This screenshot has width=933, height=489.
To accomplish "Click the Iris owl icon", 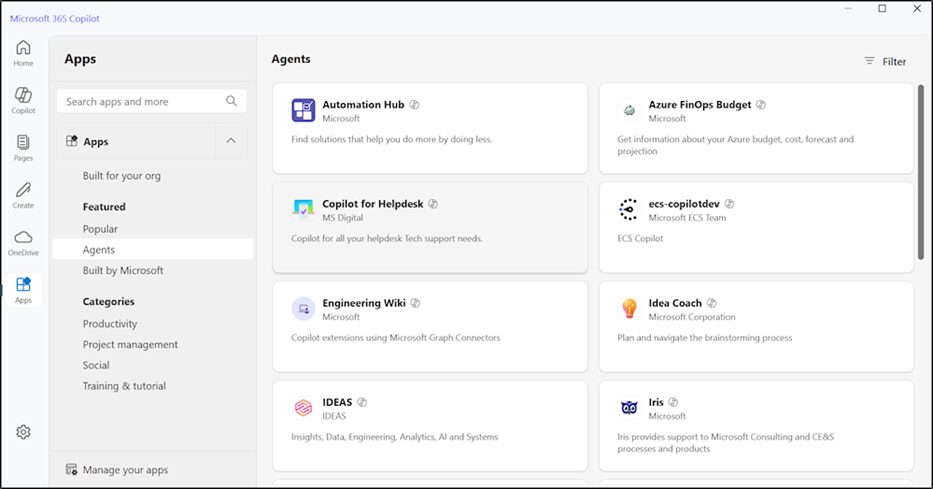I will (629, 408).
